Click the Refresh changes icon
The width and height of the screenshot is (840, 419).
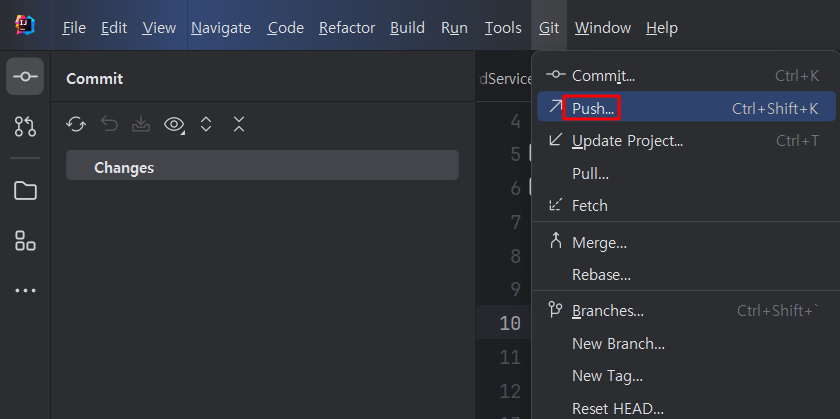coord(76,125)
